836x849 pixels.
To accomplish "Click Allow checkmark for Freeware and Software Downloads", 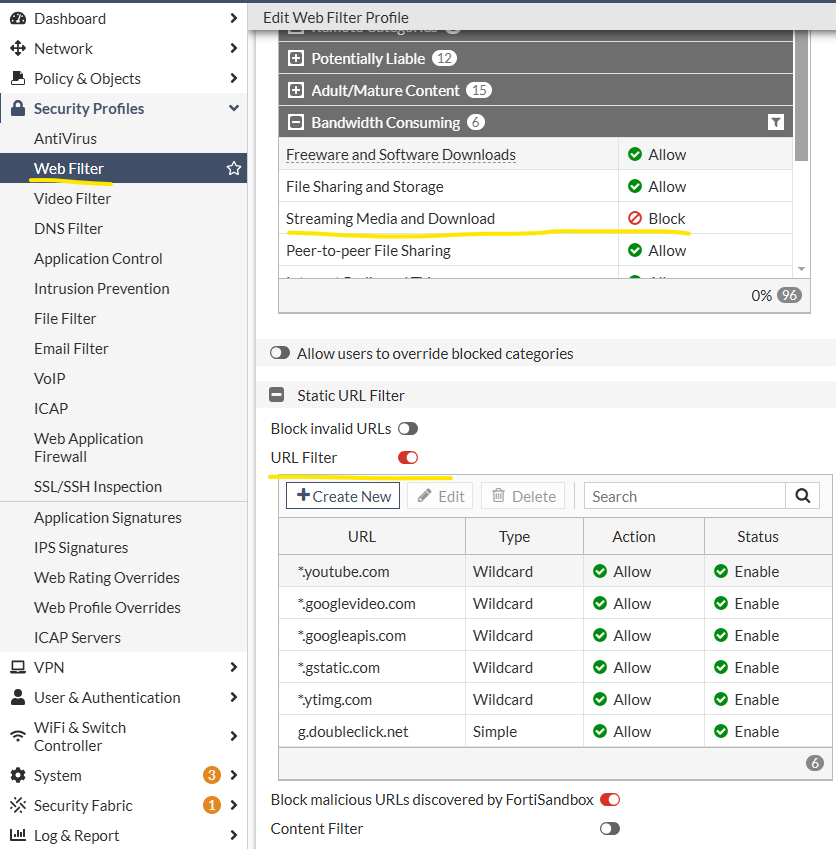I will tap(635, 154).
